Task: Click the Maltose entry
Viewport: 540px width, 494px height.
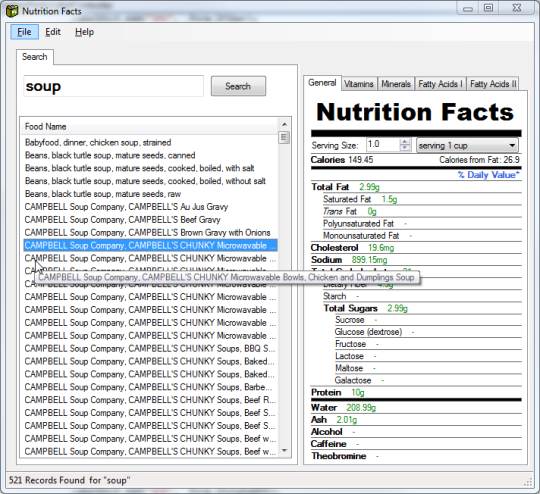Action: click(x=355, y=368)
